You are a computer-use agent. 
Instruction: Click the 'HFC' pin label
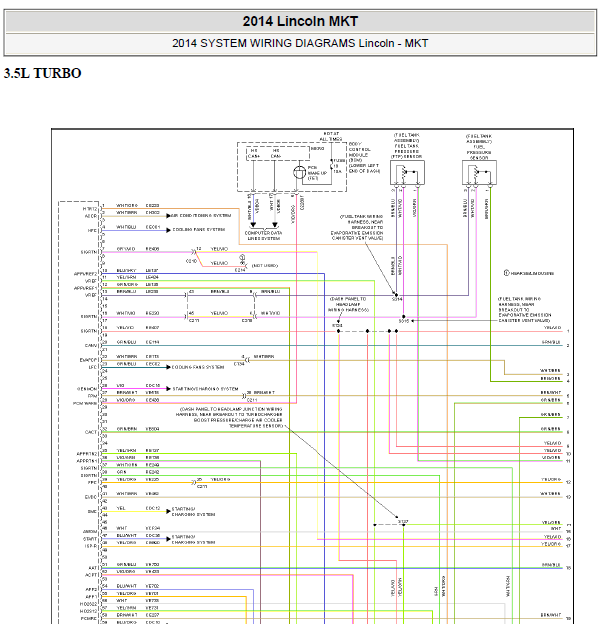coord(92,230)
